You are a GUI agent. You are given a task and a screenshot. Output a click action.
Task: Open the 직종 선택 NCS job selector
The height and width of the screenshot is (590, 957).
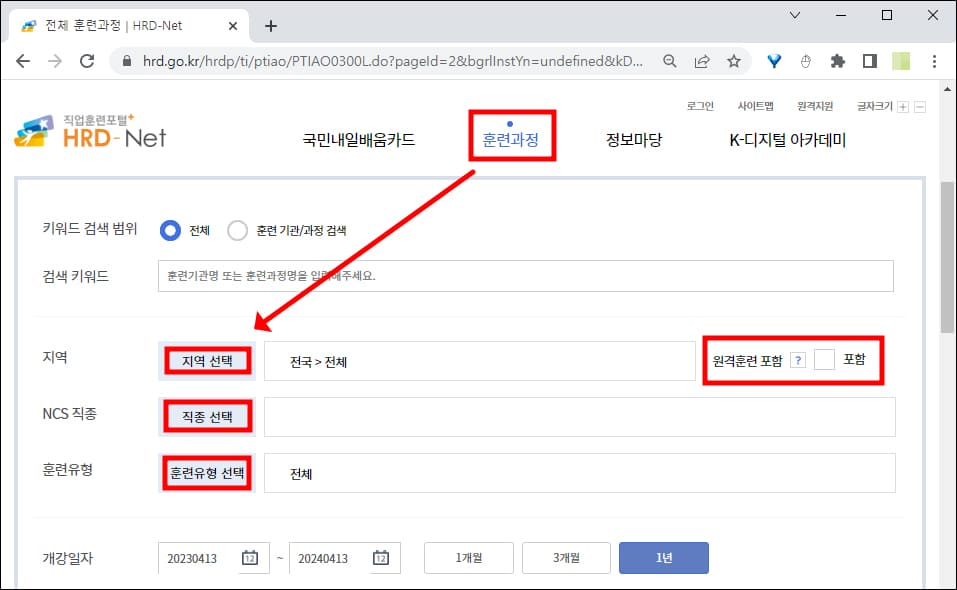[205, 416]
